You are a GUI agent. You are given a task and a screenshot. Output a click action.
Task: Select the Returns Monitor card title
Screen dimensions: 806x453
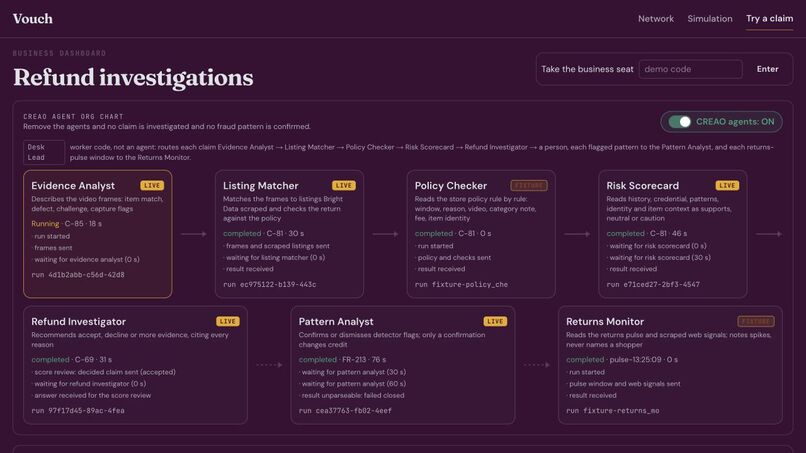[605, 321]
